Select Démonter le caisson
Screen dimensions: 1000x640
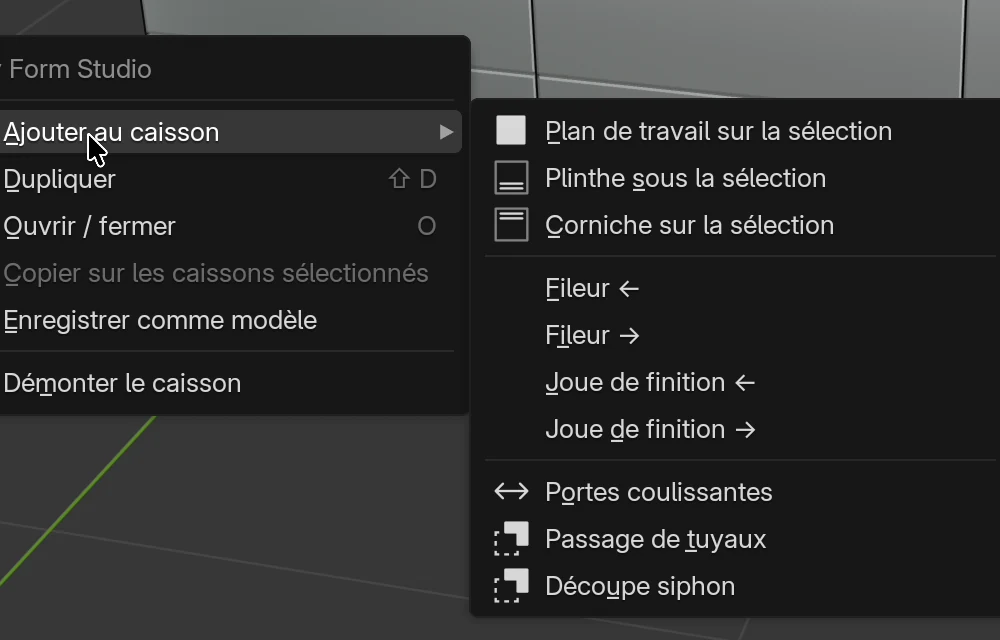pos(230,383)
